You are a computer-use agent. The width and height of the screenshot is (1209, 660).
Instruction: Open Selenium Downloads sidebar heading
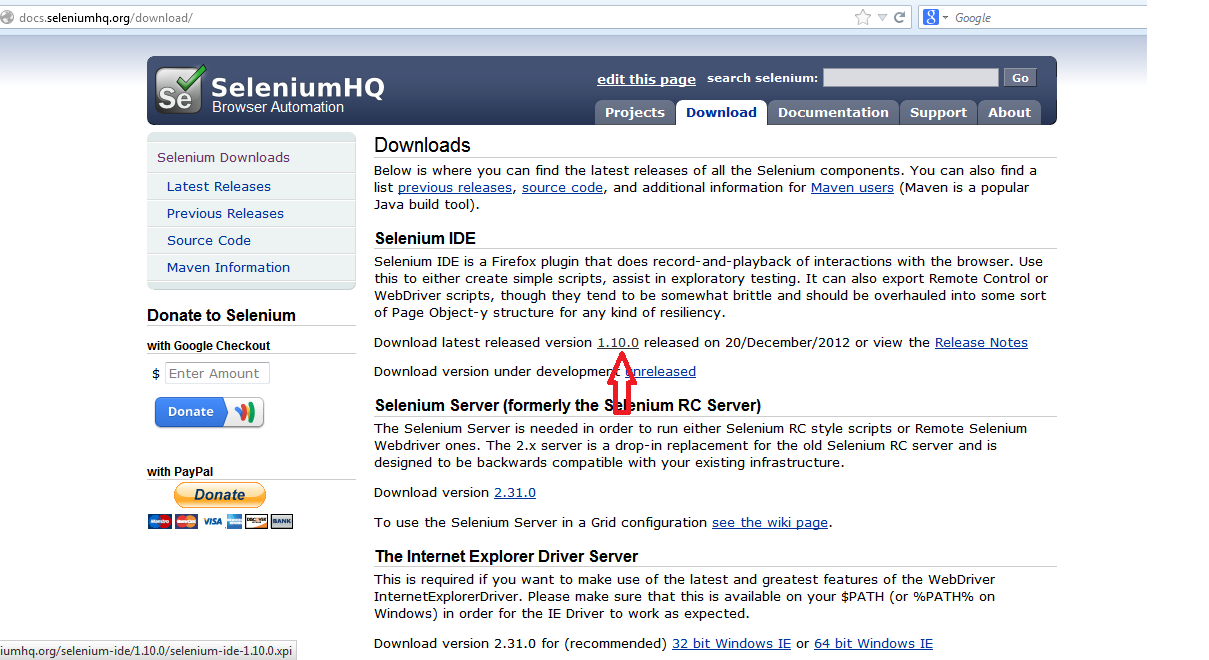[223, 157]
